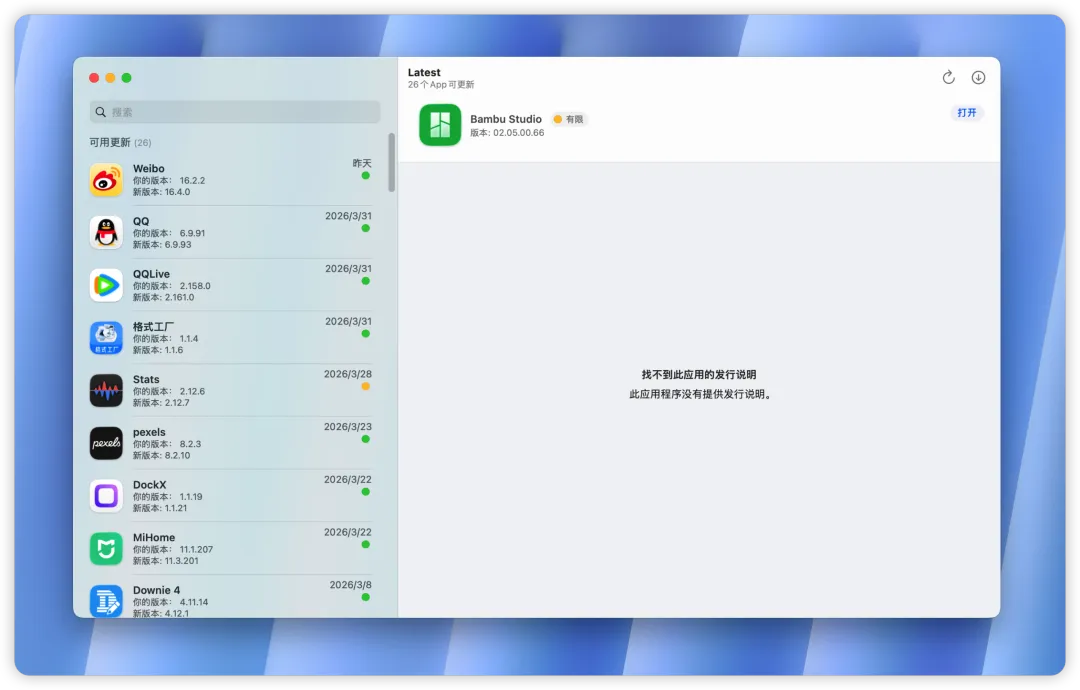Click the Weibo app icon
The width and height of the screenshot is (1080, 690).
click(106, 180)
